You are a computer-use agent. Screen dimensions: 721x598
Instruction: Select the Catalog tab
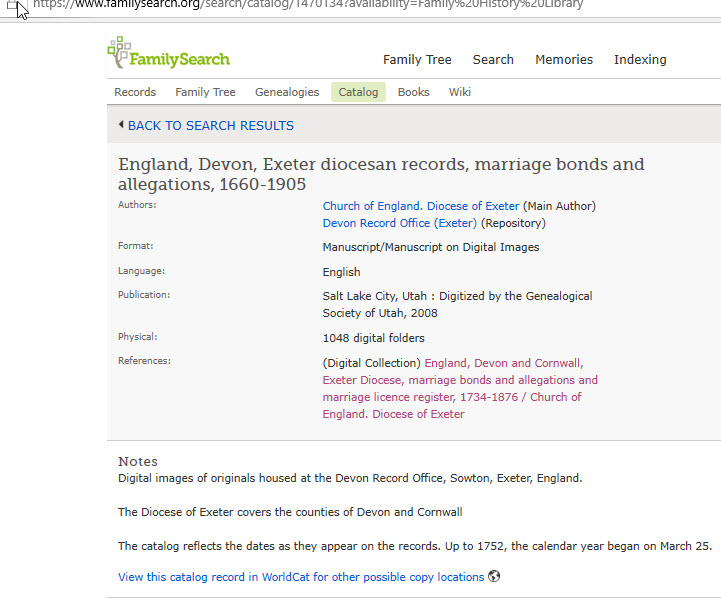tap(358, 92)
